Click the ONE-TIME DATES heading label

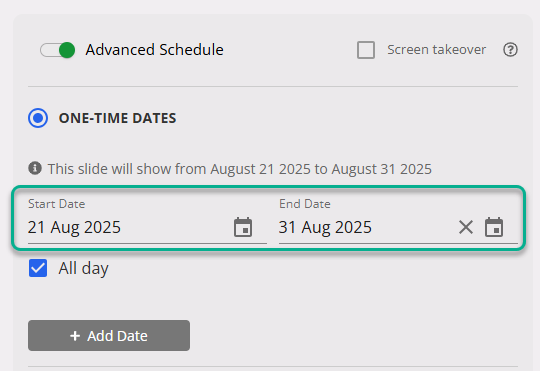pos(117,118)
